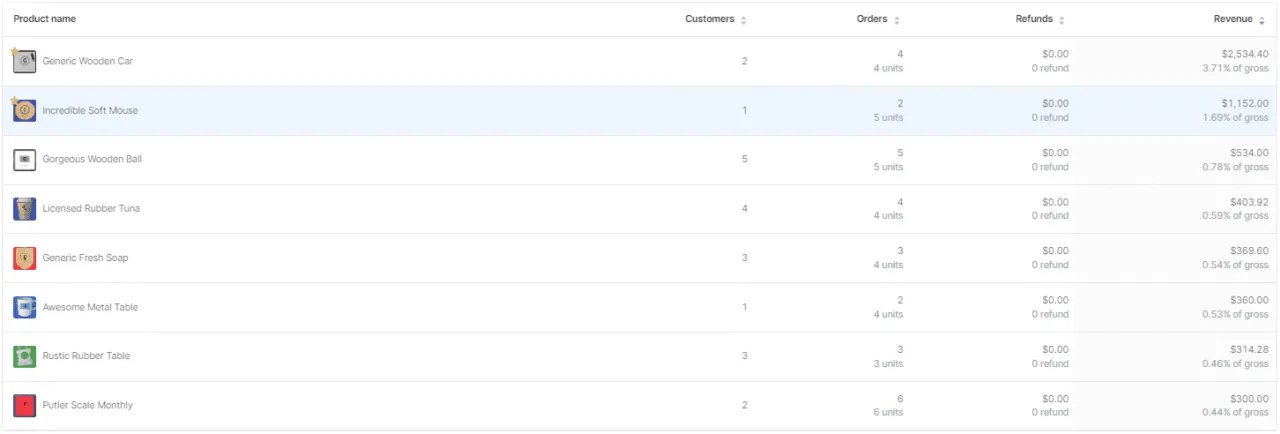The height and width of the screenshot is (434, 1280).
Task: Click the Customers column header label
Action: [710, 19]
